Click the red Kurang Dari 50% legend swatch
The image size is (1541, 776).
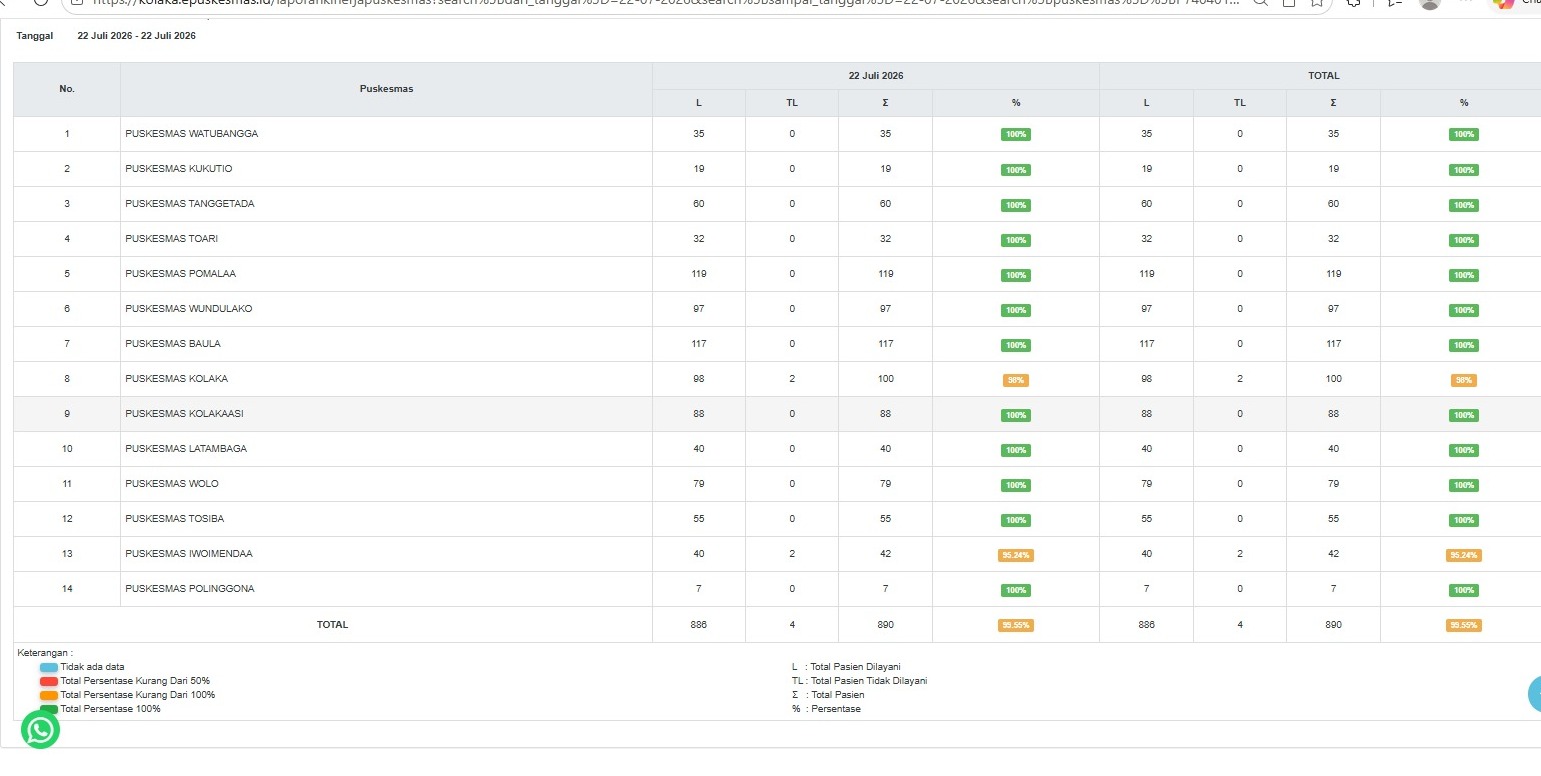[x=49, y=681]
